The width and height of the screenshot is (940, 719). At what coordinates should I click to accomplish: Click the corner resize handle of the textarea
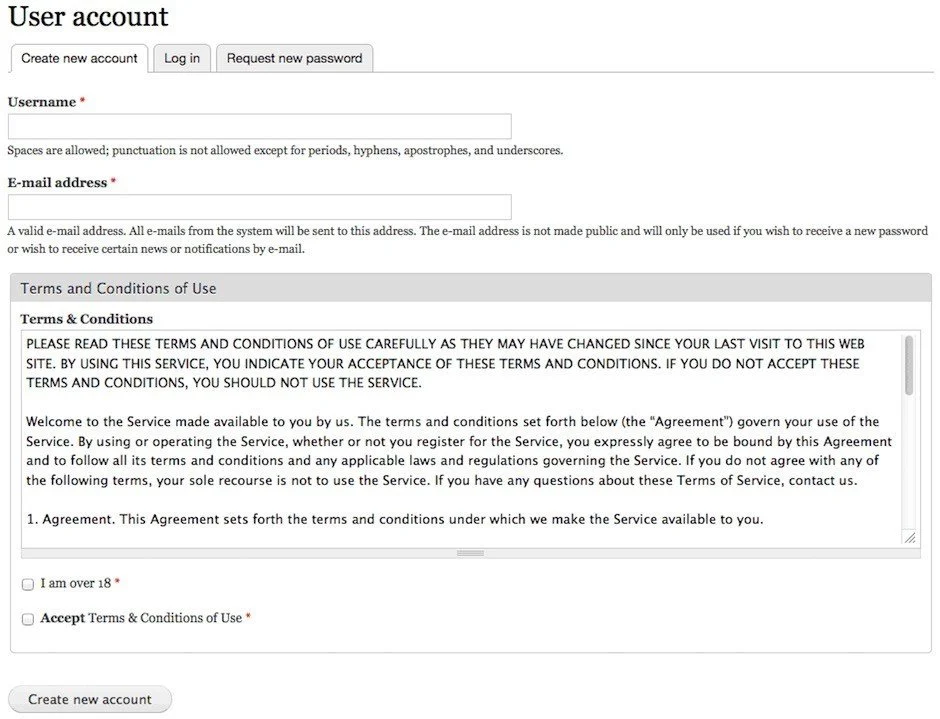click(x=910, y=538)
